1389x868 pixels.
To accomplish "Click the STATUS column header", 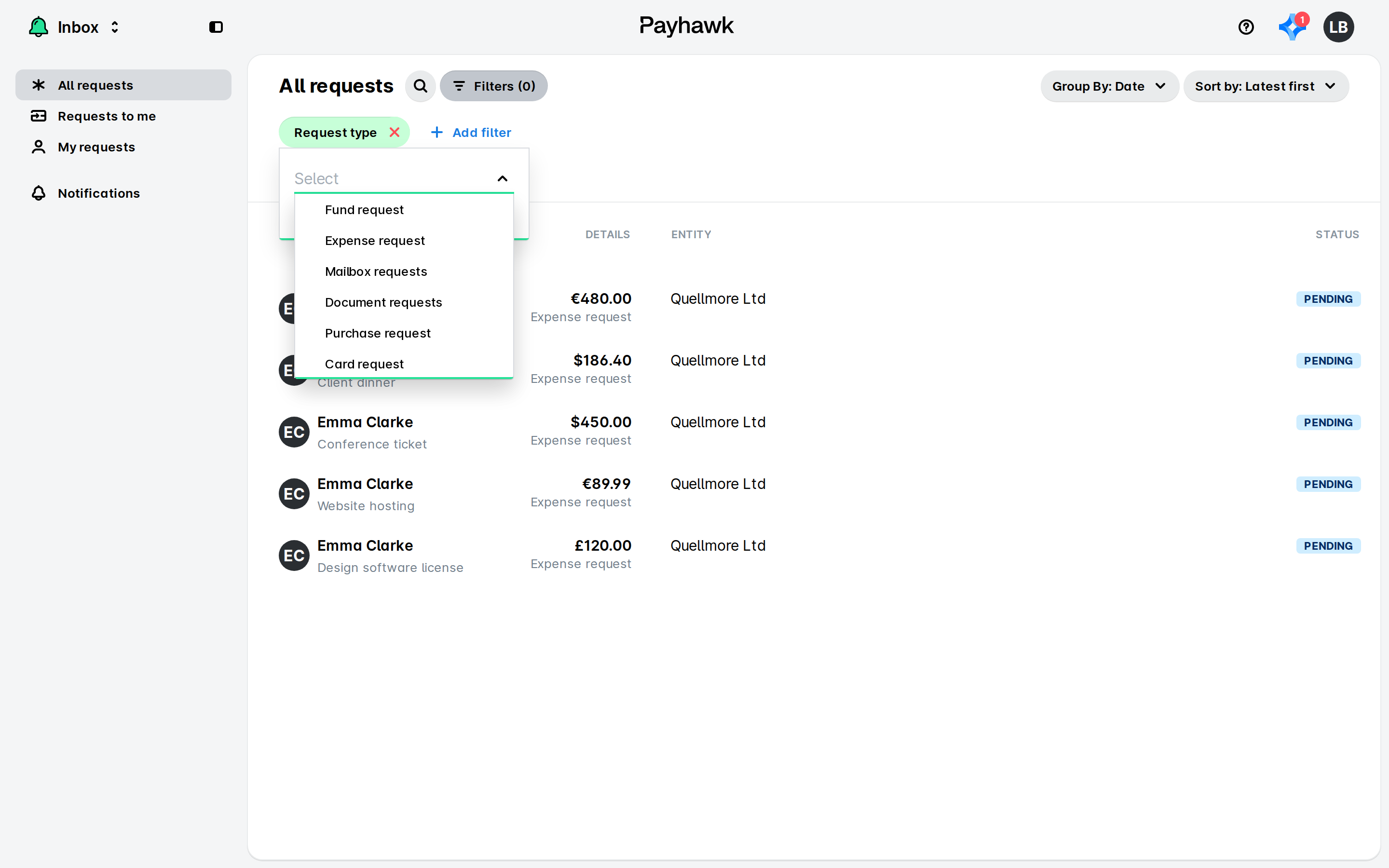I will 1337,234.
